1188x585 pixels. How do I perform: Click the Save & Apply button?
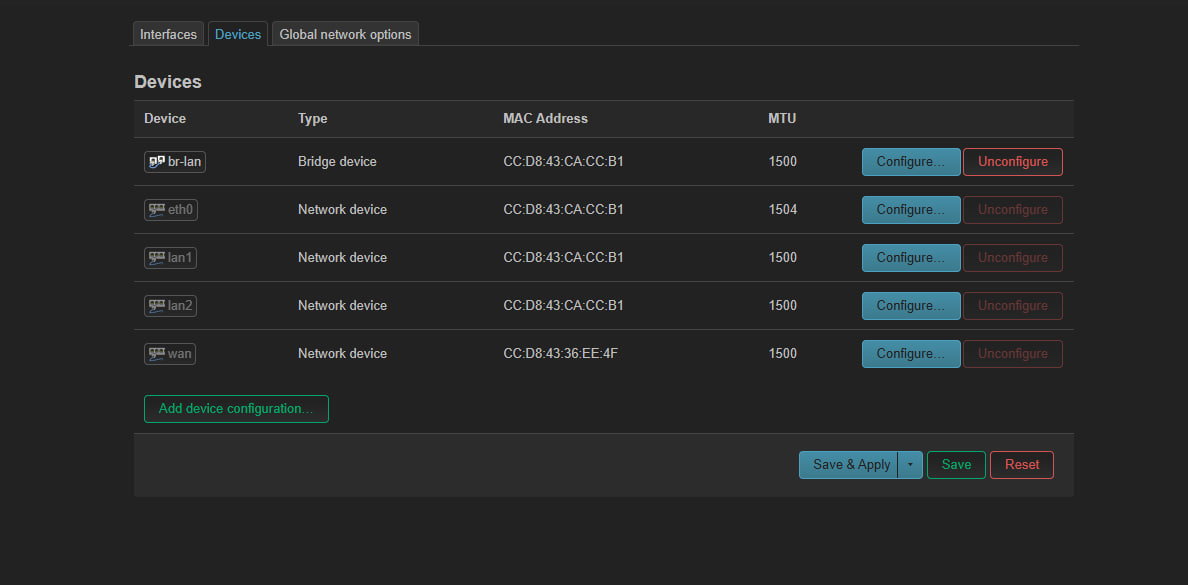coord(849,465)
